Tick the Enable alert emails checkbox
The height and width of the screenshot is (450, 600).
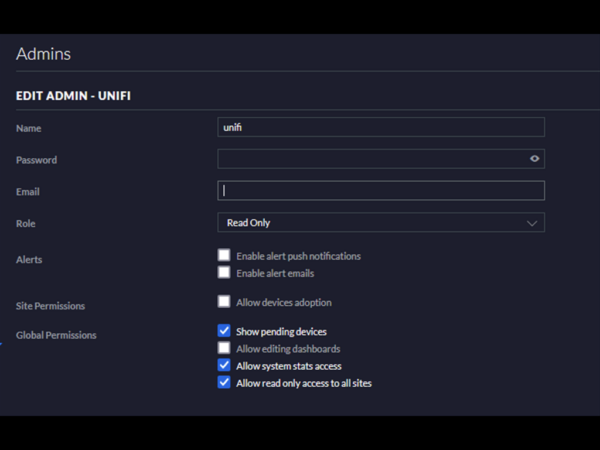224,272
